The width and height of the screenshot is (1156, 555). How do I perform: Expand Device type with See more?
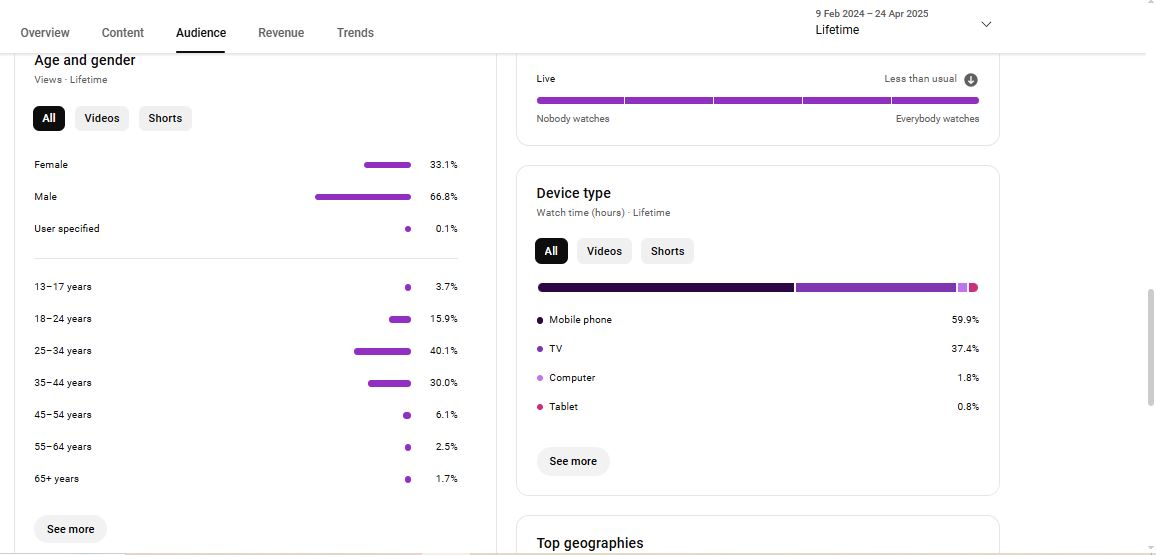coord(573,461)
